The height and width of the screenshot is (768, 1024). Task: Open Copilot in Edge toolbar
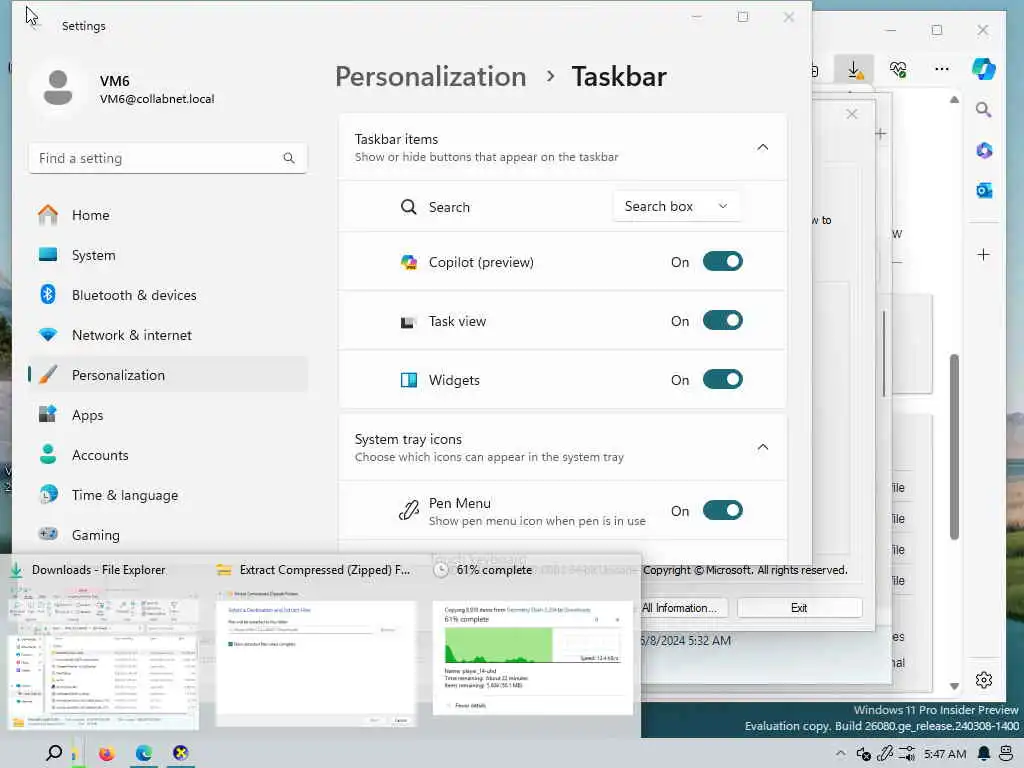(984, 69)
